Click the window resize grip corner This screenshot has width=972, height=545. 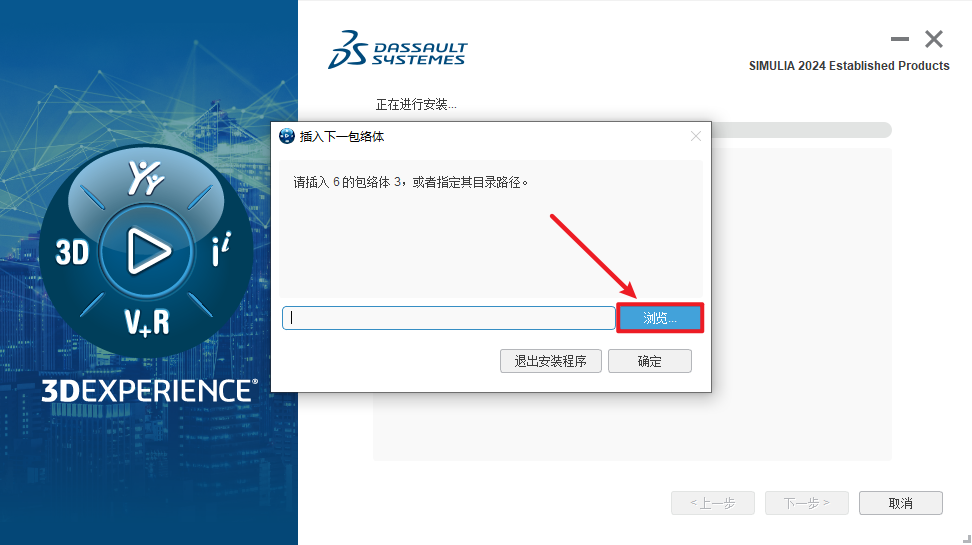(x=966, y=539)
